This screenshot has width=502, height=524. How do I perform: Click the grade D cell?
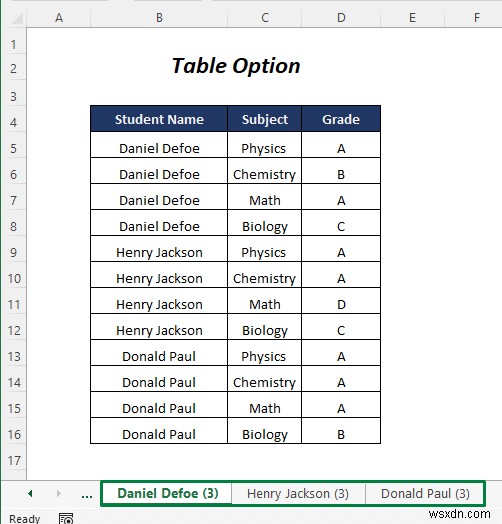(341, 304)
